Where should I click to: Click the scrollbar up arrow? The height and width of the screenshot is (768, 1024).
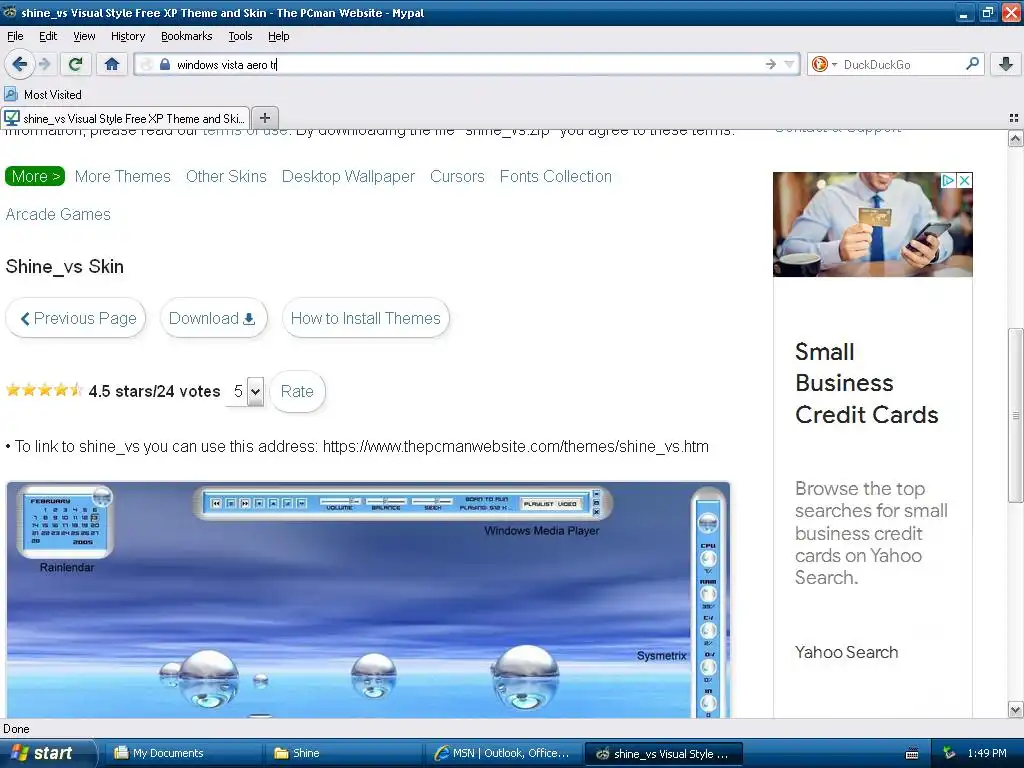[x=1016, y=138]
